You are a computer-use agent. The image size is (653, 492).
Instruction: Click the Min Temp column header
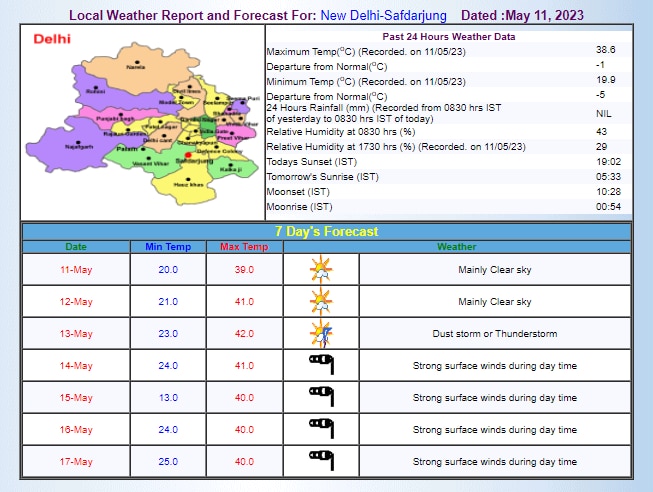167,246
